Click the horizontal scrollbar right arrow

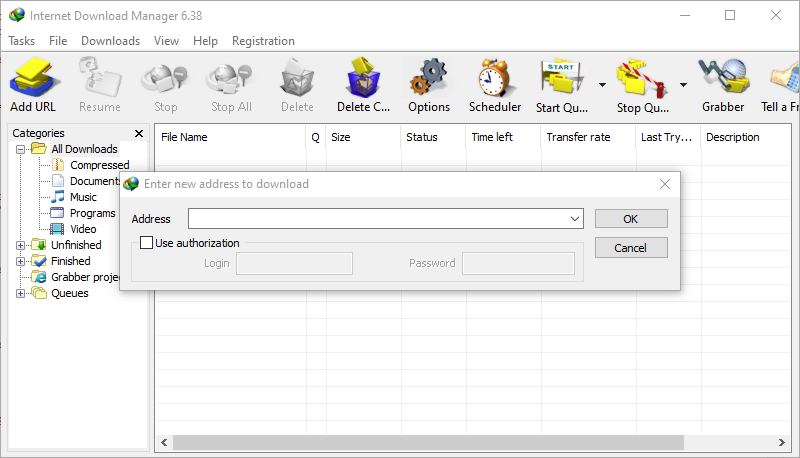coord(782,443)
